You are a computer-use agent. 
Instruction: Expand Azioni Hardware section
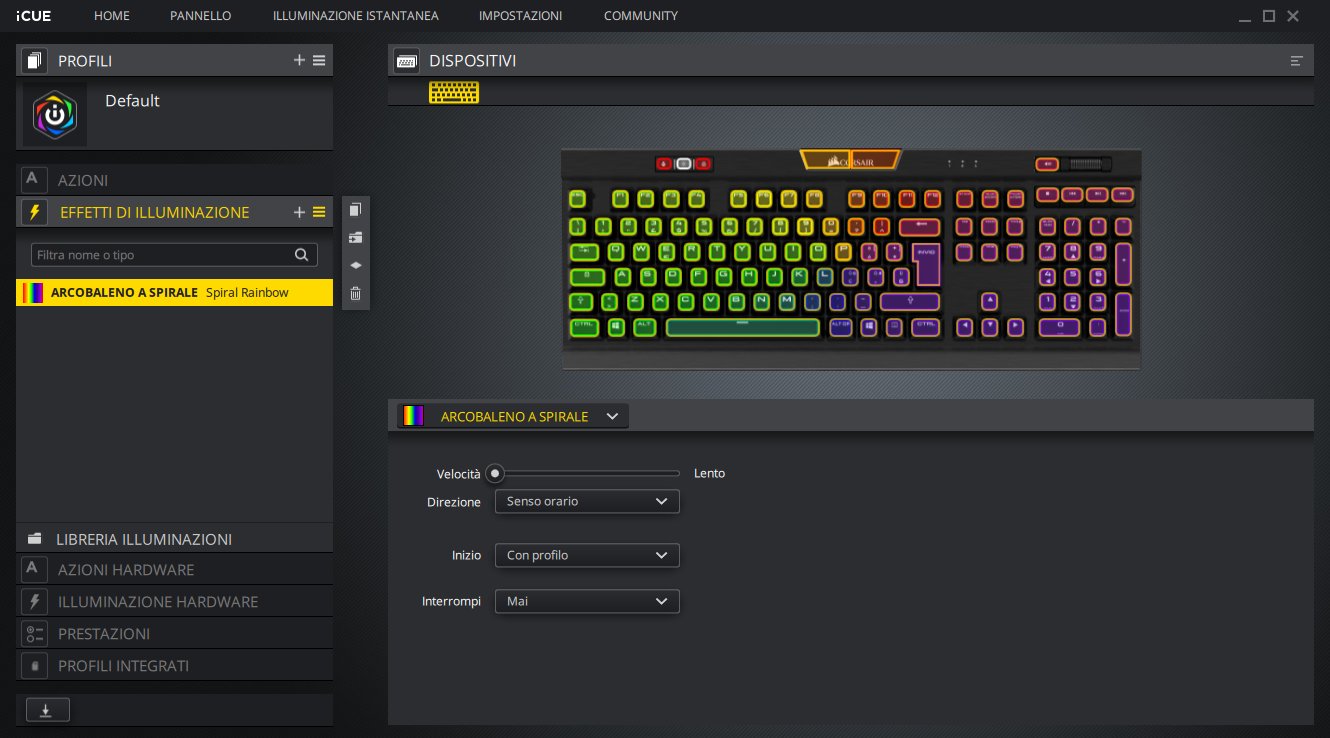coord(175,570)
